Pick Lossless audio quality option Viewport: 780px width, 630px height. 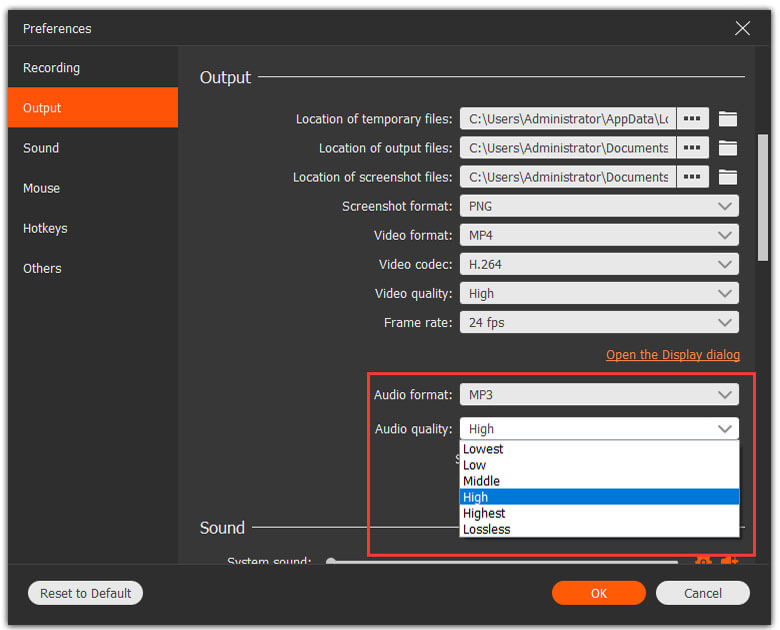(599, 528)
